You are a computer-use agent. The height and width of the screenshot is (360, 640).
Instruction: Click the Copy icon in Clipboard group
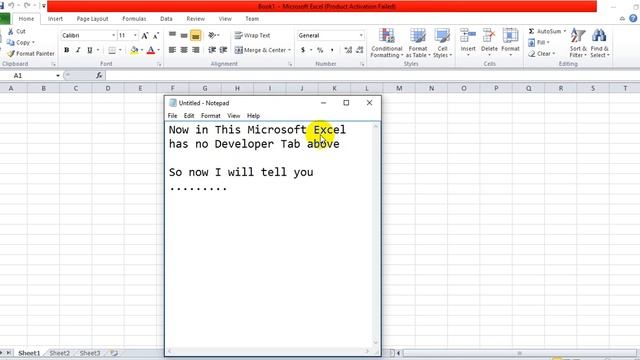tap(11, 42)
